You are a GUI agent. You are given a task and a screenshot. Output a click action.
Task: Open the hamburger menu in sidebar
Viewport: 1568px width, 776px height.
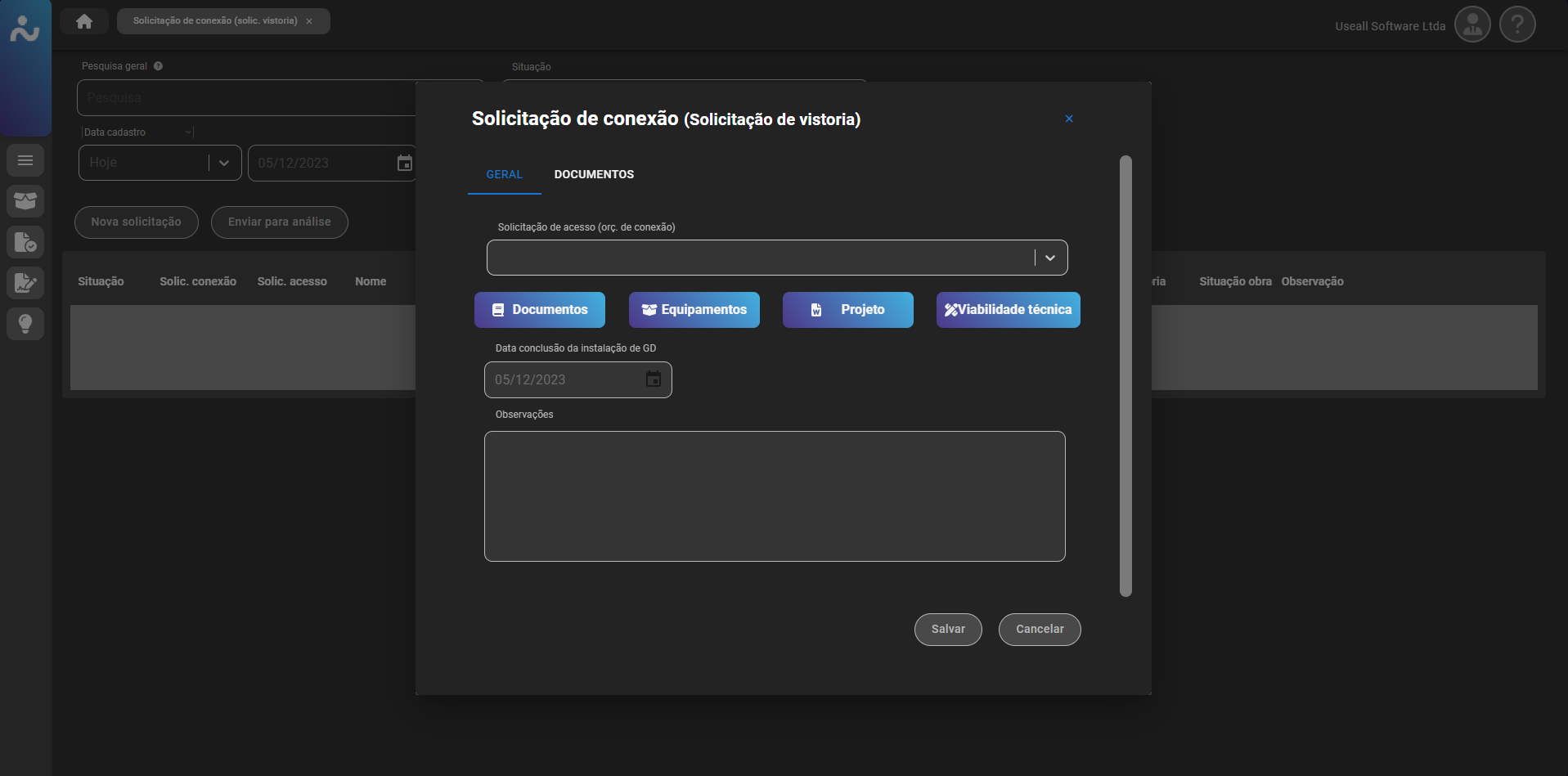tap(25, 160)
